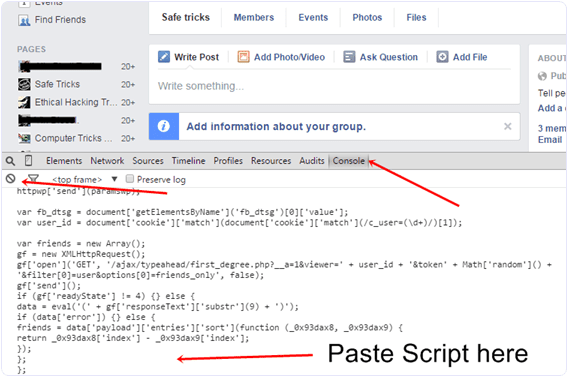Switch to Safe tricks group tab
The height and width of the screenshot is (377, 568).
[x=185, y=17]
